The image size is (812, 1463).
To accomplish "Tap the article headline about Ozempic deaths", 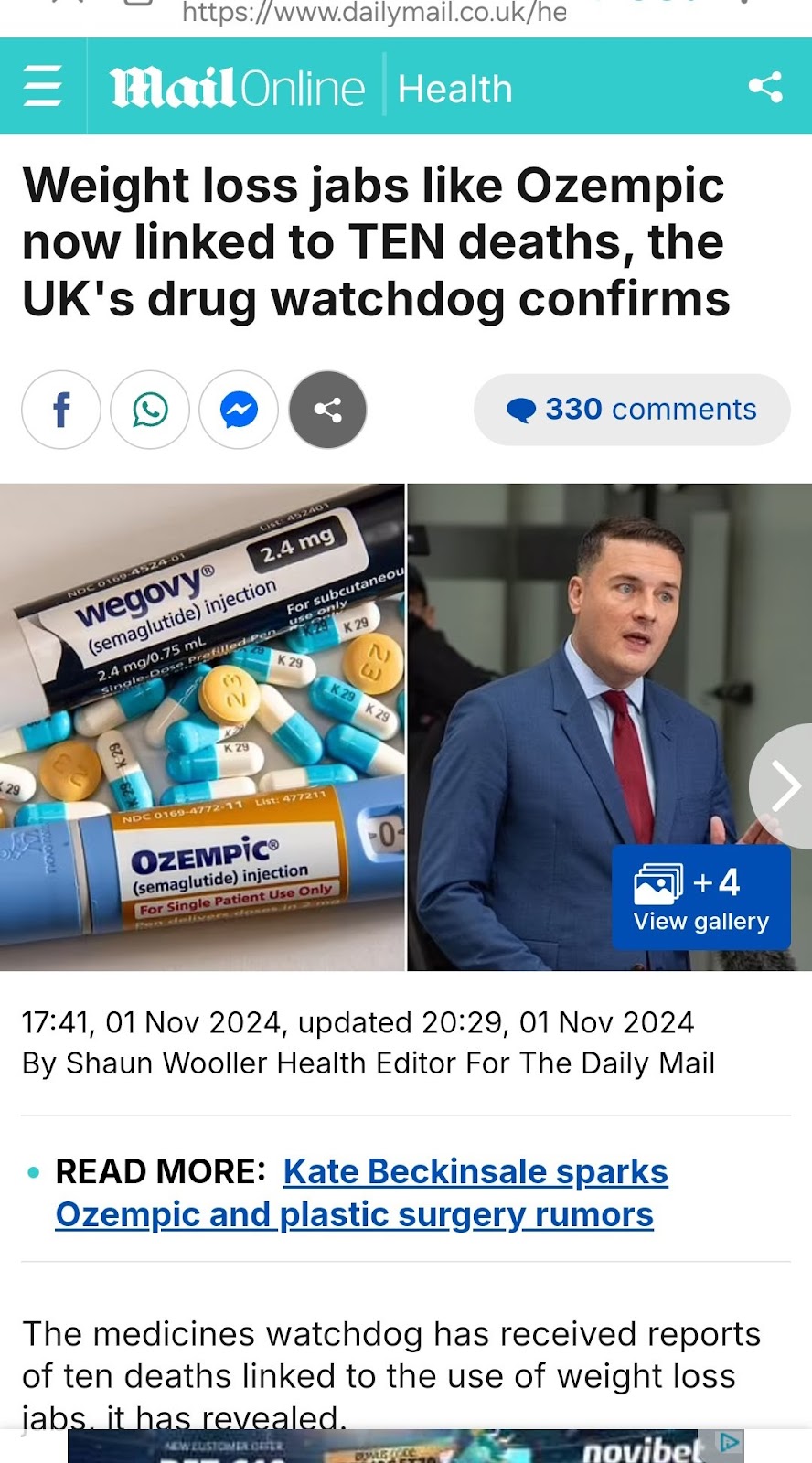I will (x=376, y=242).
